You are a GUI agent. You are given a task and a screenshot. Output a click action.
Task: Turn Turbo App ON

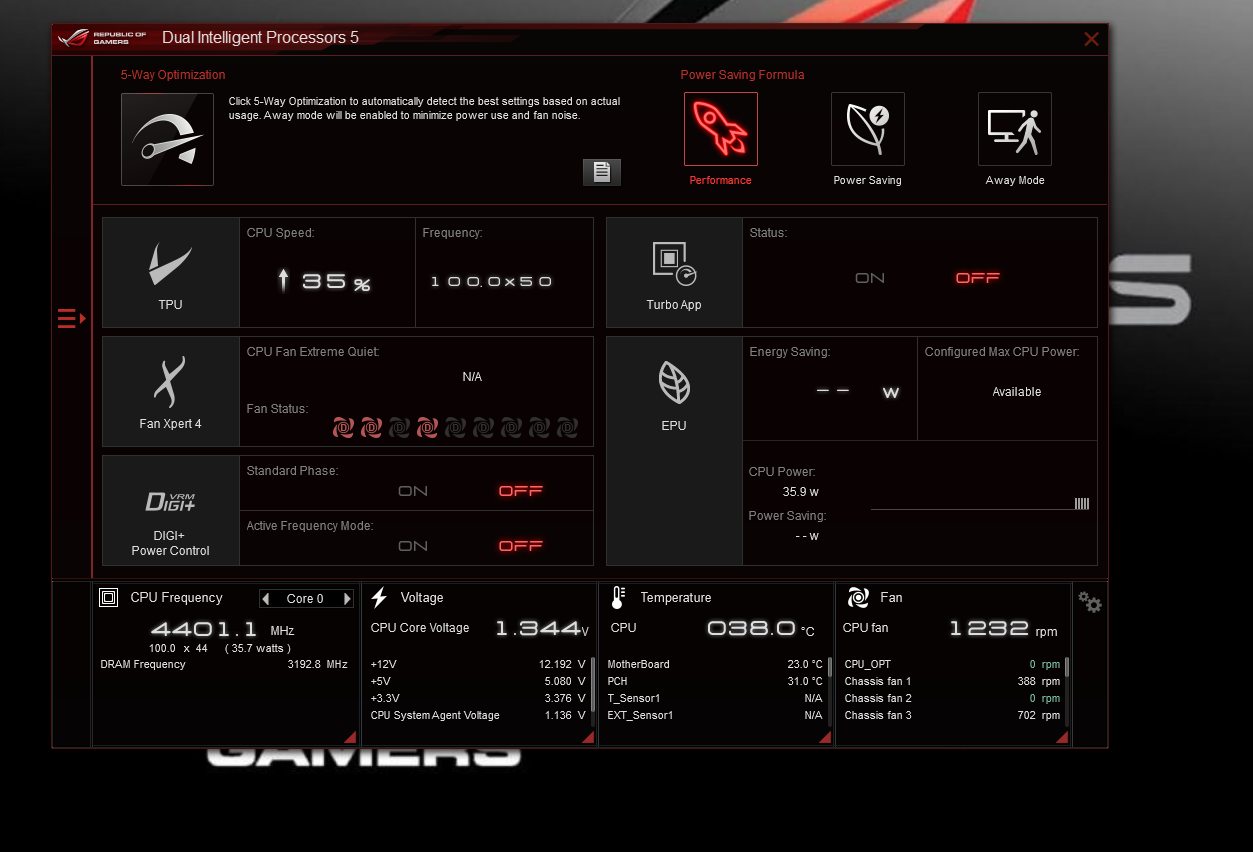point(870,278)
